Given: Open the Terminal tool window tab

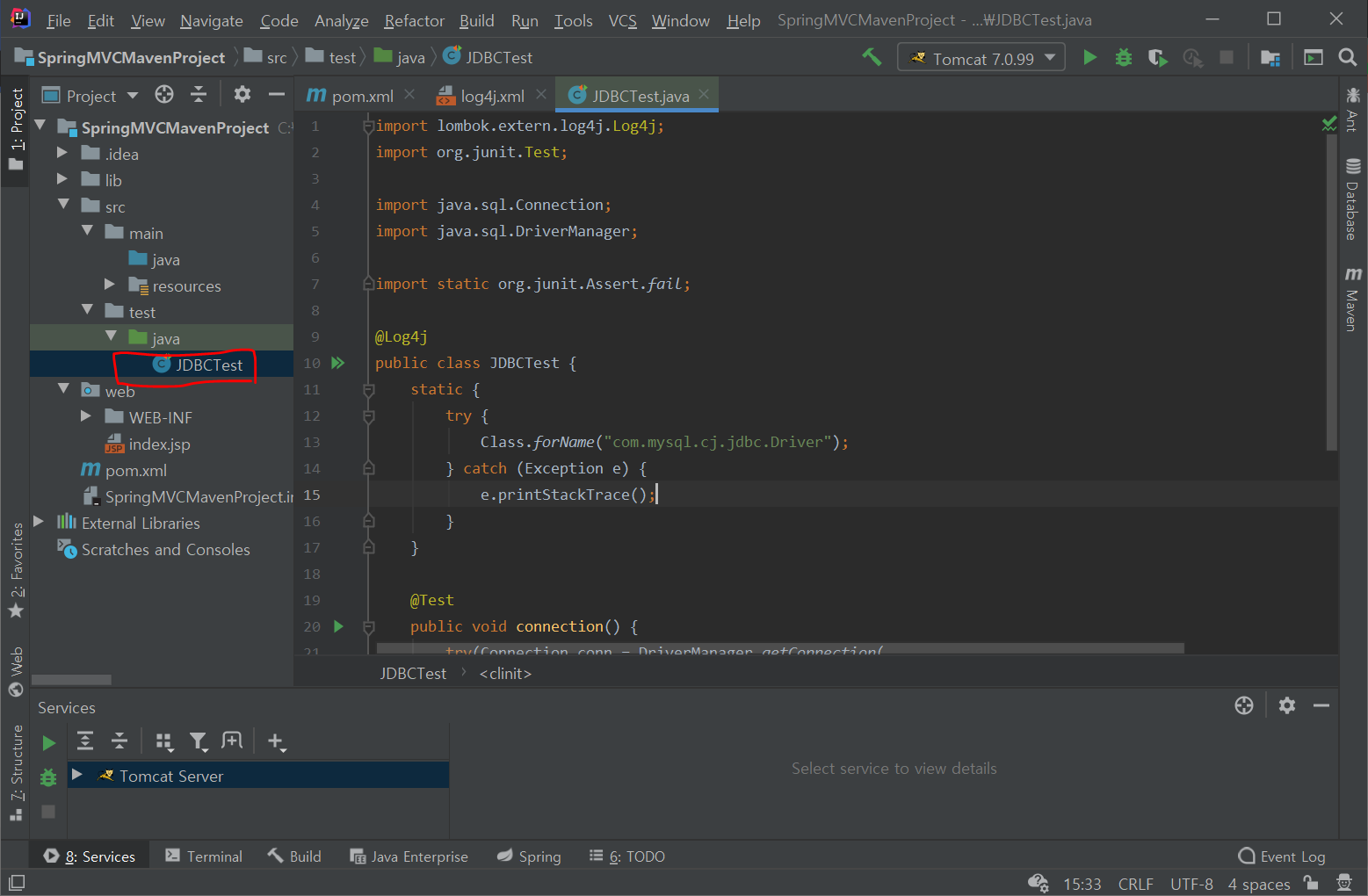Looking at the screenshot, I should [204, 856].
